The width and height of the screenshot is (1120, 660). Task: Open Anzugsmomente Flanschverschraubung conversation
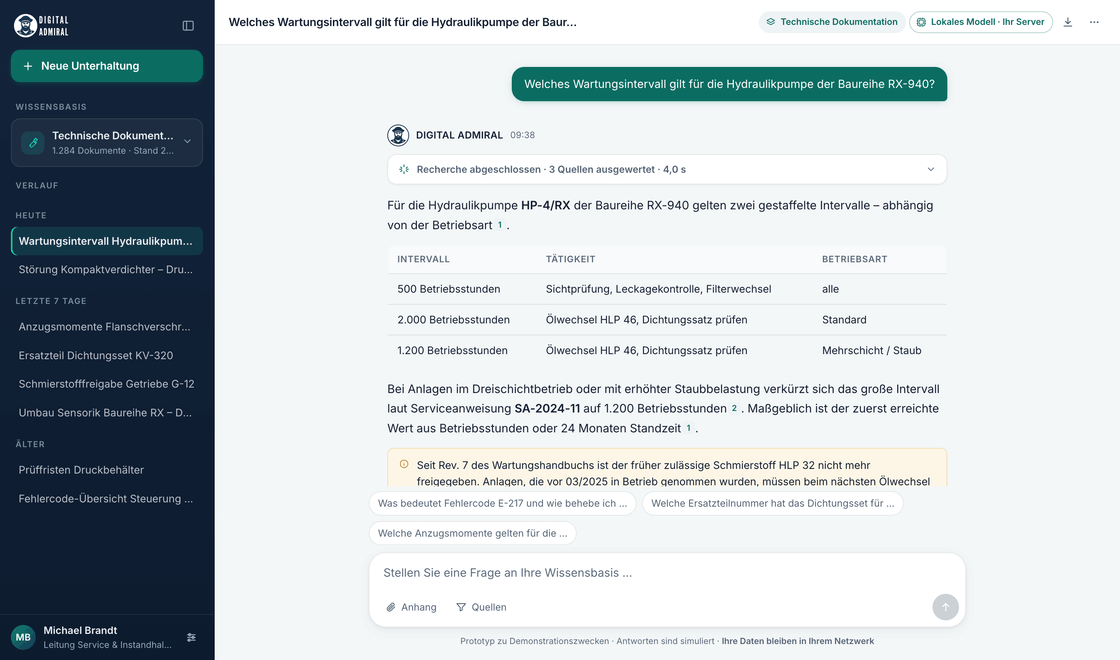pyautogui.click(x=106, y=327)
